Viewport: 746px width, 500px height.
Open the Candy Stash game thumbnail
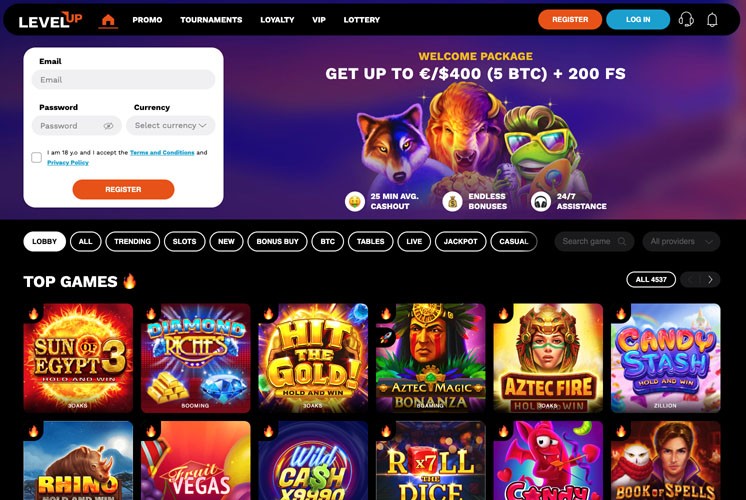[x=665, y=358]
